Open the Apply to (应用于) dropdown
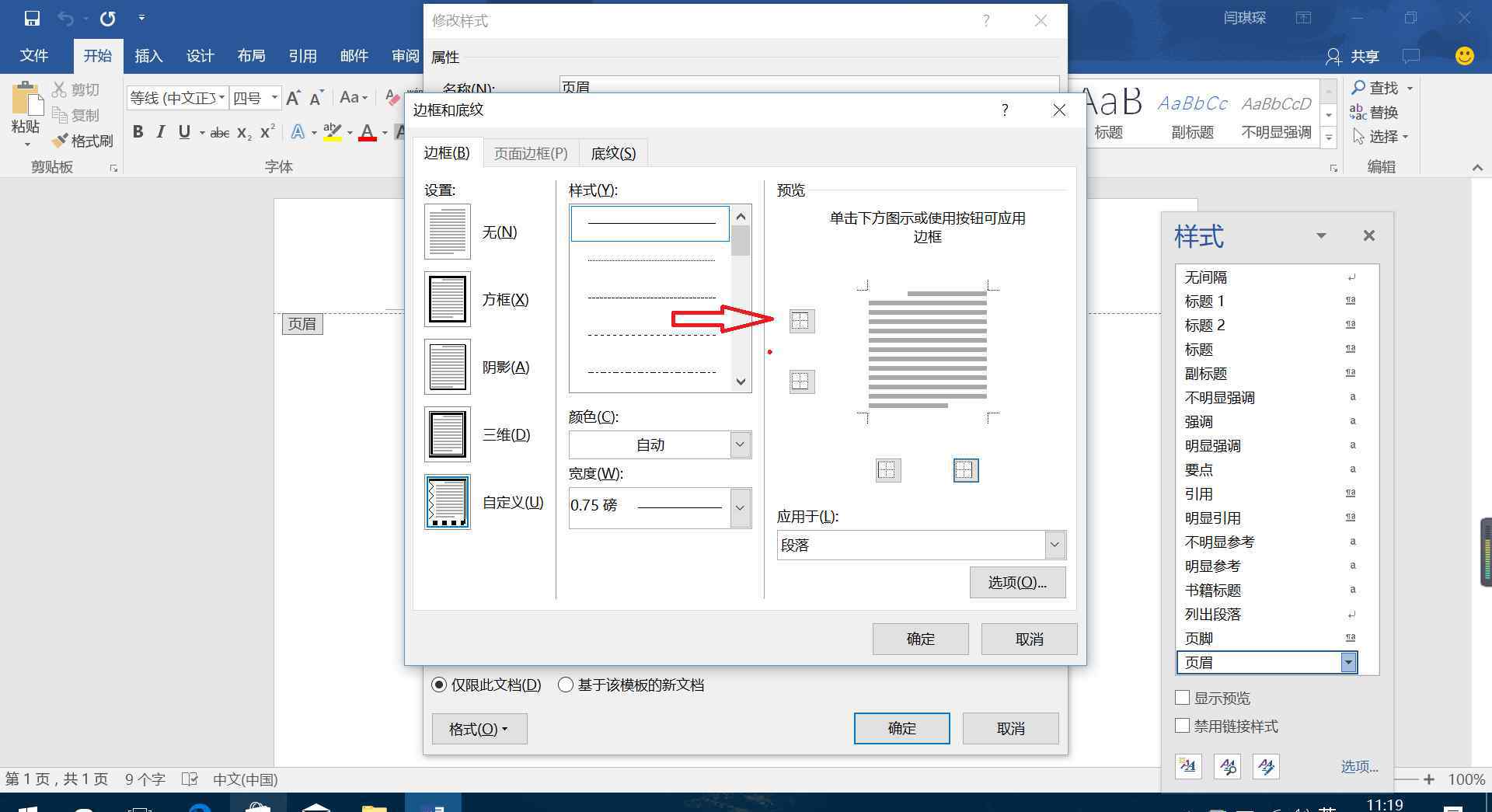This screenshot has width=1492, height=812. click(1055, 545)
